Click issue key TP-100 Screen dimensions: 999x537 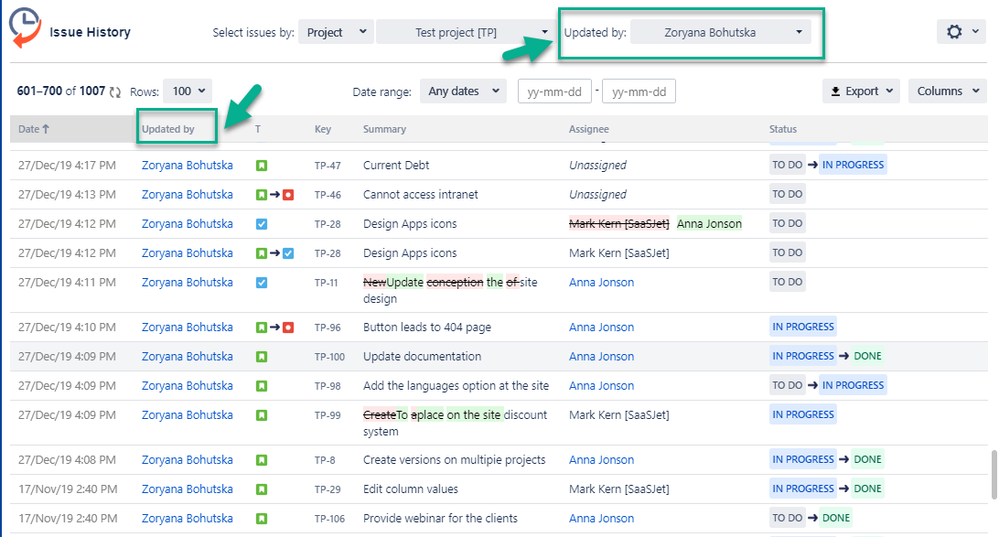coord(329,357)
